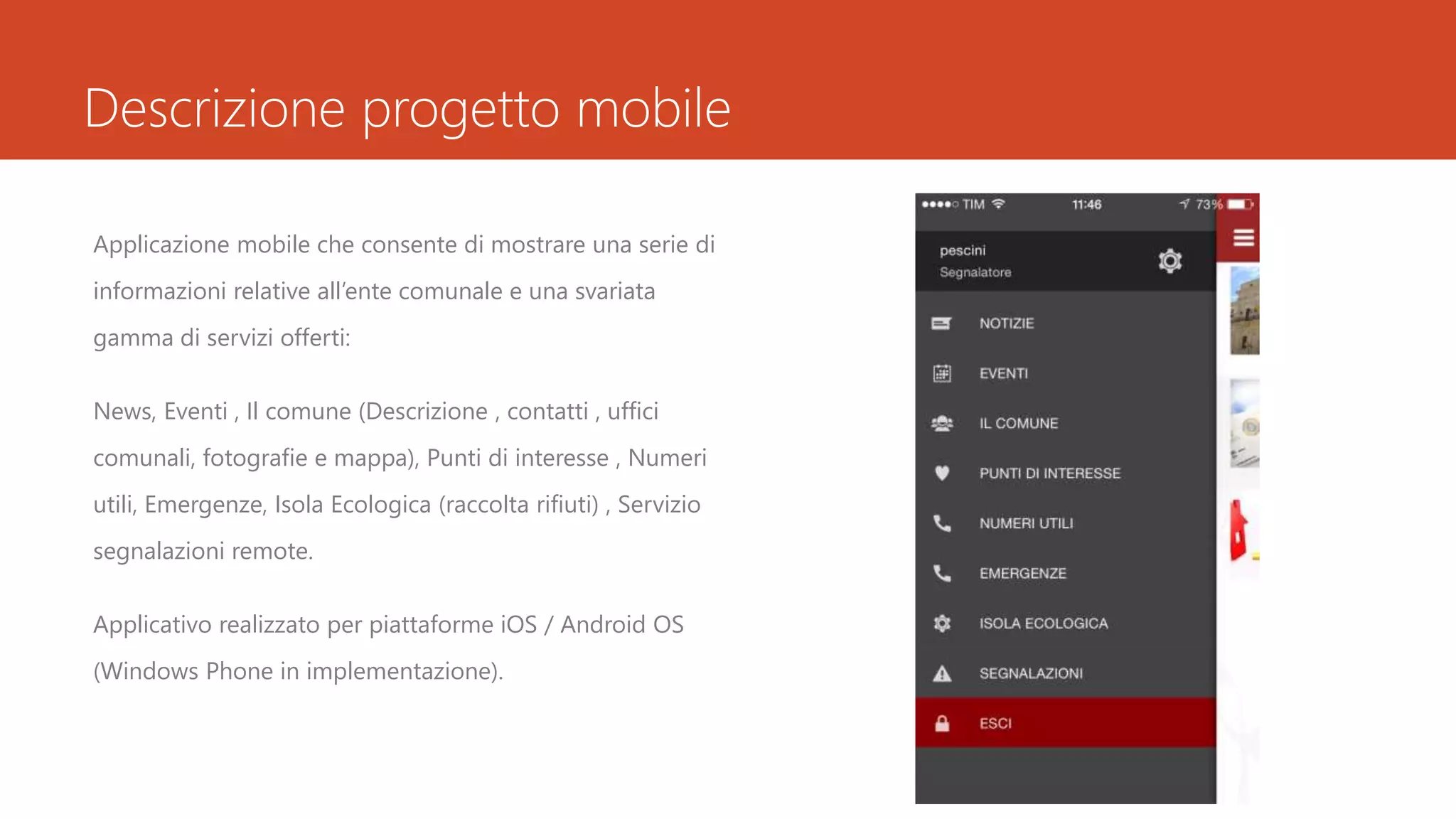Click the phone icon beside Numeri Utili
The height and width of the screenshot is (819, 1456).
click(942, 523)
